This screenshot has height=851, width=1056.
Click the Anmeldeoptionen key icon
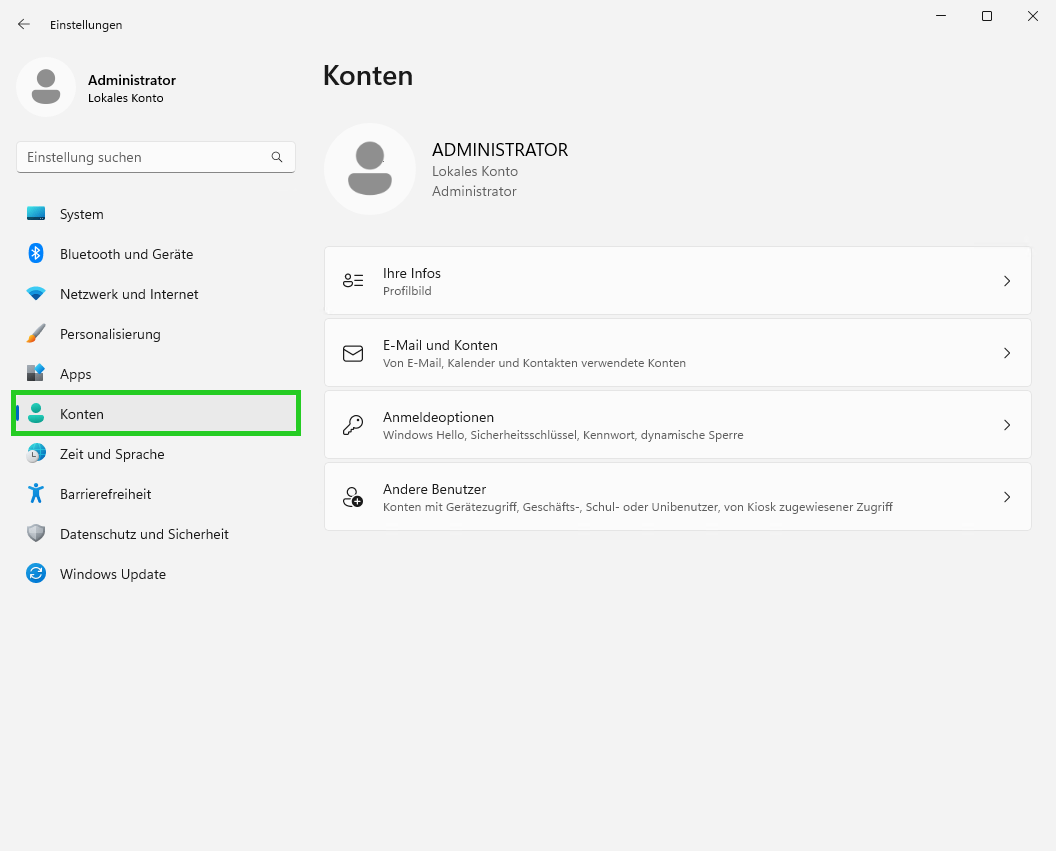pyautogui.click(x=352, y=425)
